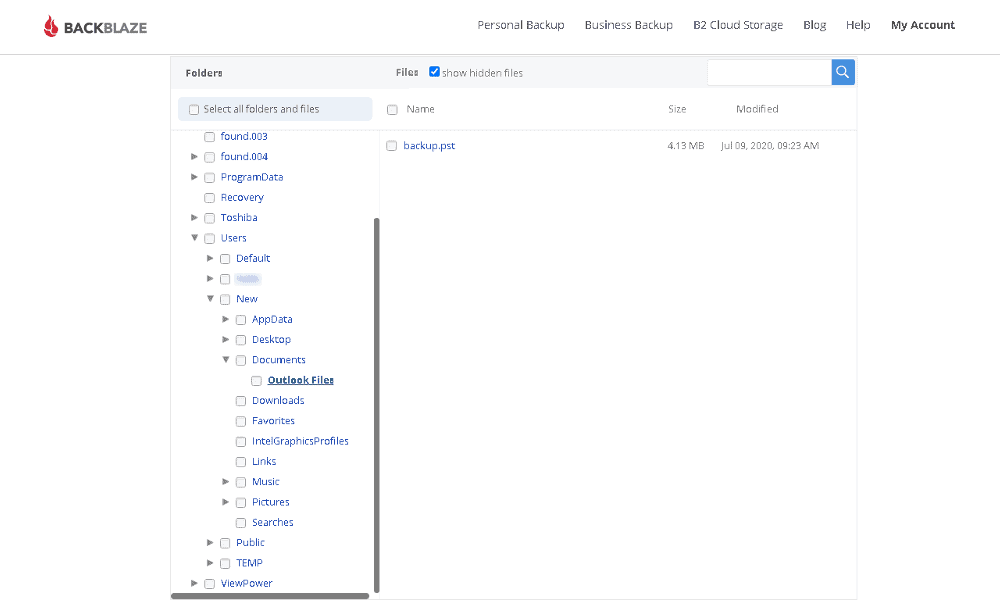
Task: Expand the Default user folder arrow
Action: [210, 258]
